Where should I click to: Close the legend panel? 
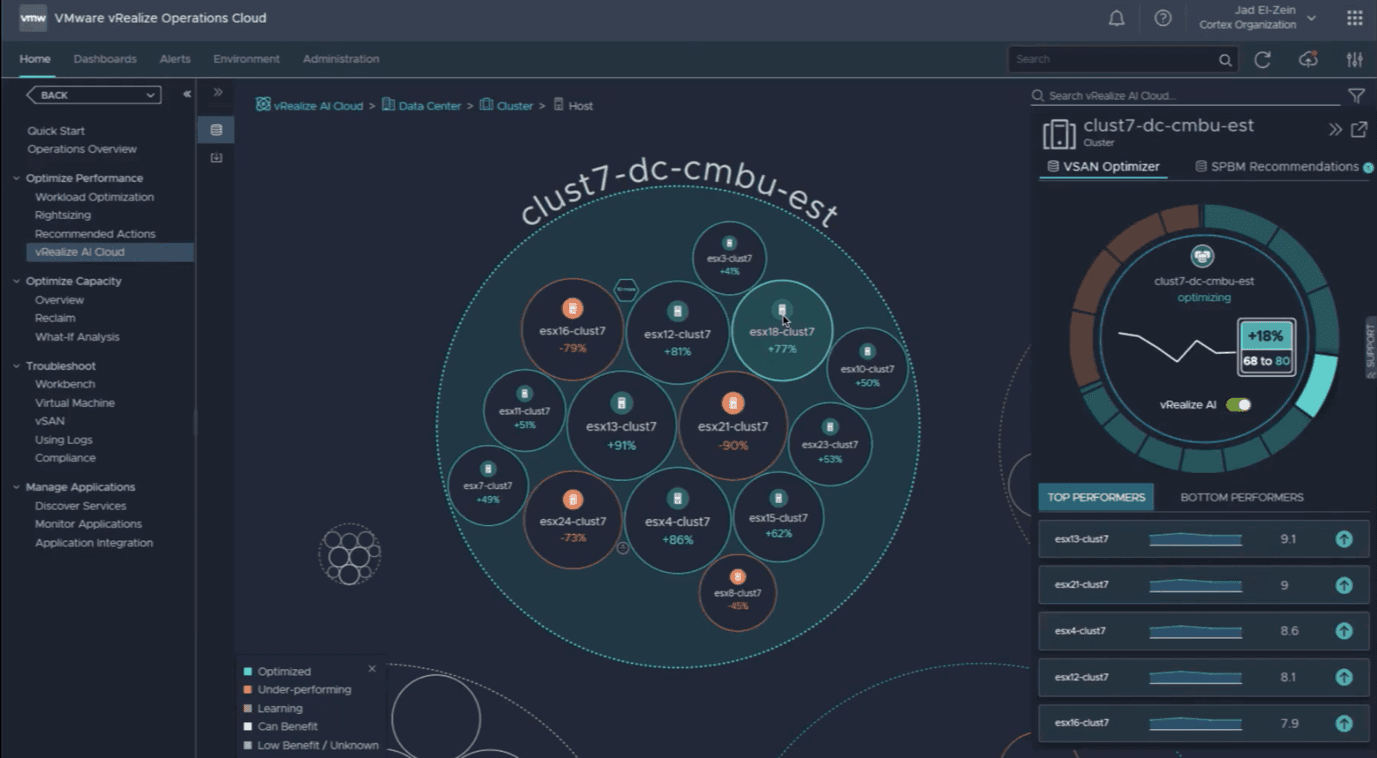pyautogui.click(x=372, y=669)
